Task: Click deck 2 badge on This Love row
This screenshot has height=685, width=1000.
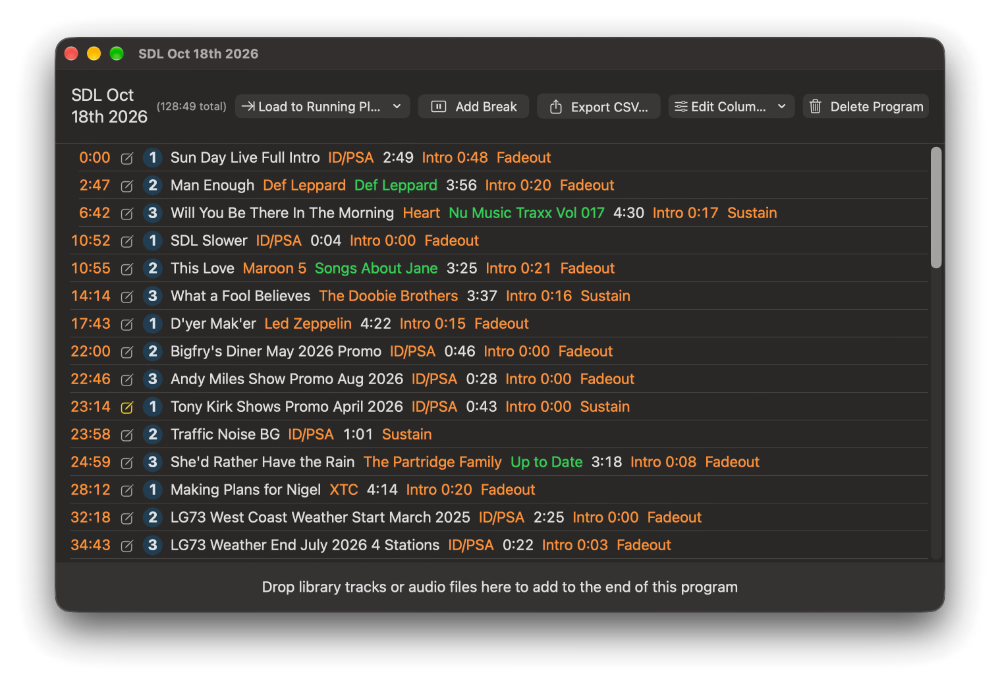Action: click(152, 268)
